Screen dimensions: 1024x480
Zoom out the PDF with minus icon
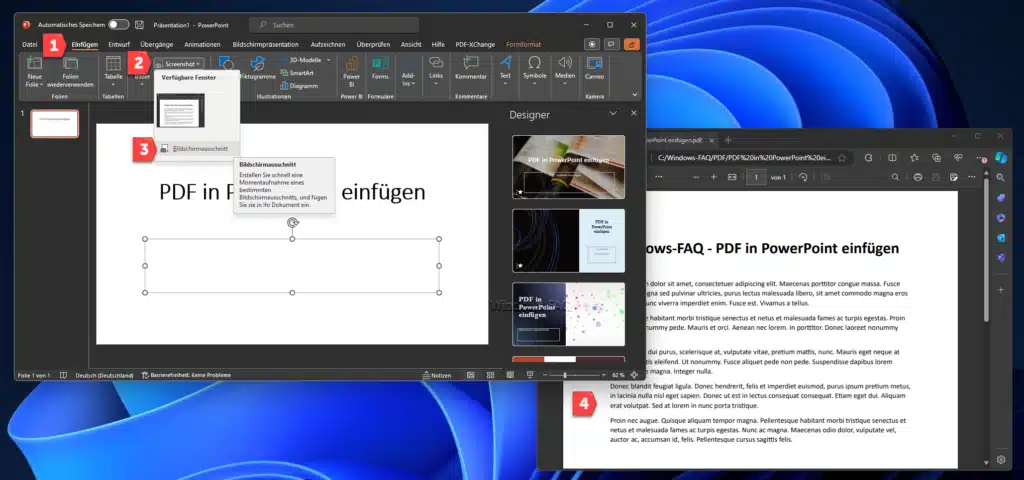[696, 177]
